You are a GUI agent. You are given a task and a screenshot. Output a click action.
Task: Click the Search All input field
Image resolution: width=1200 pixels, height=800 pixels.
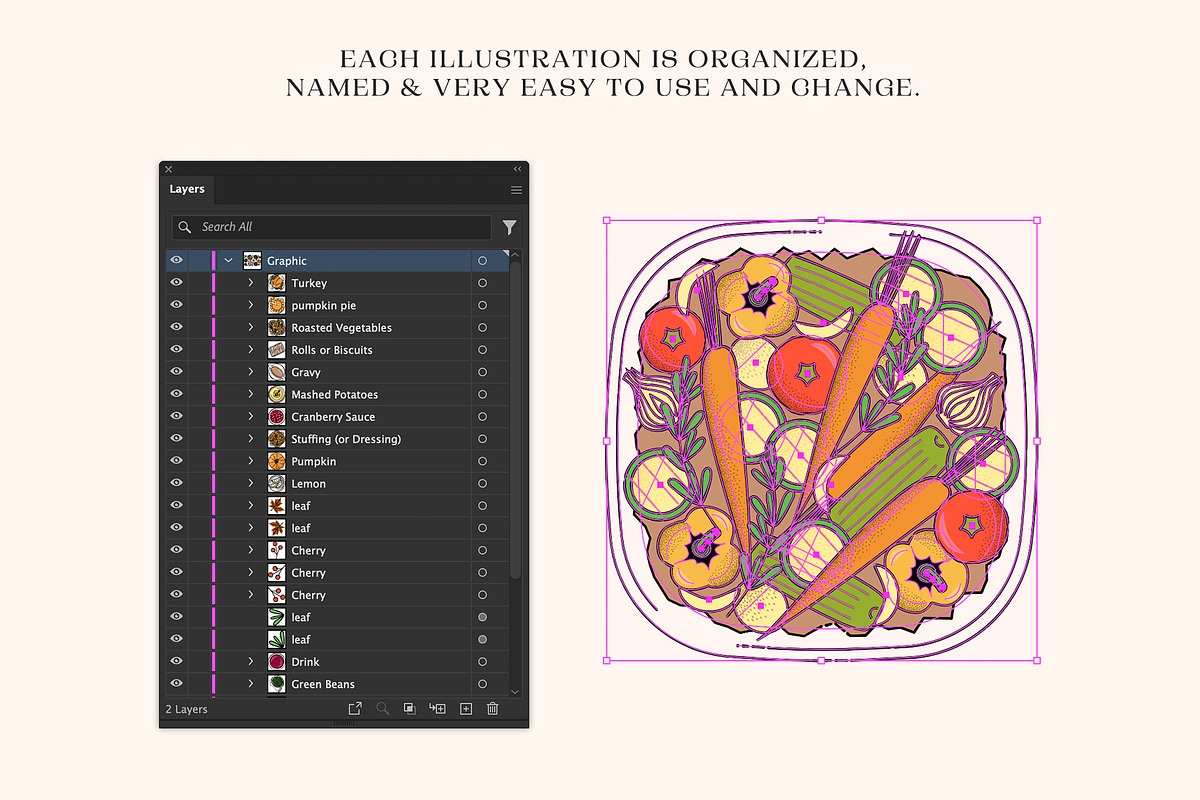[x=332, y=227]
